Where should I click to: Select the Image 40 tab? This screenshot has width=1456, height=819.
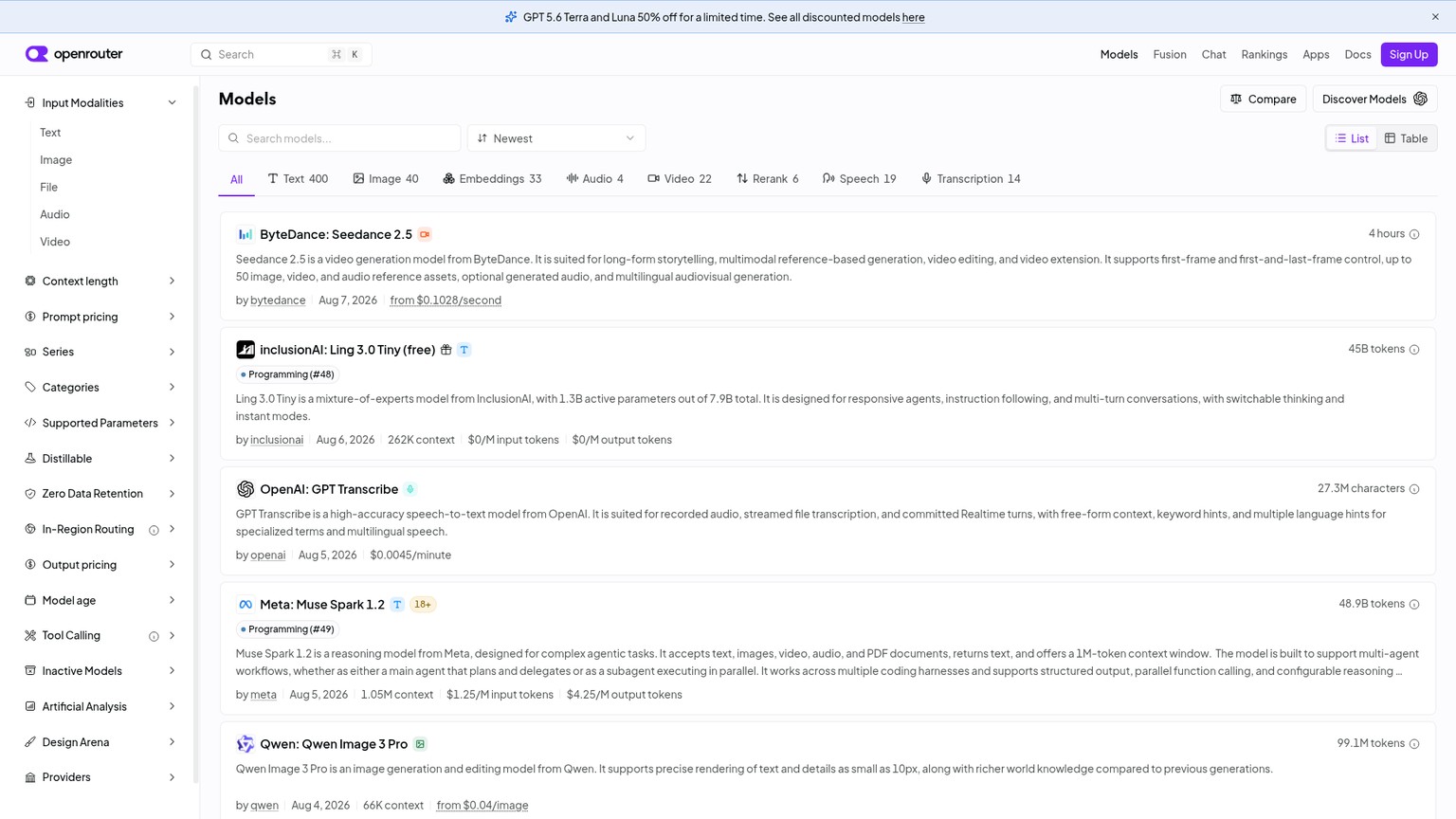tap(386, 178)
